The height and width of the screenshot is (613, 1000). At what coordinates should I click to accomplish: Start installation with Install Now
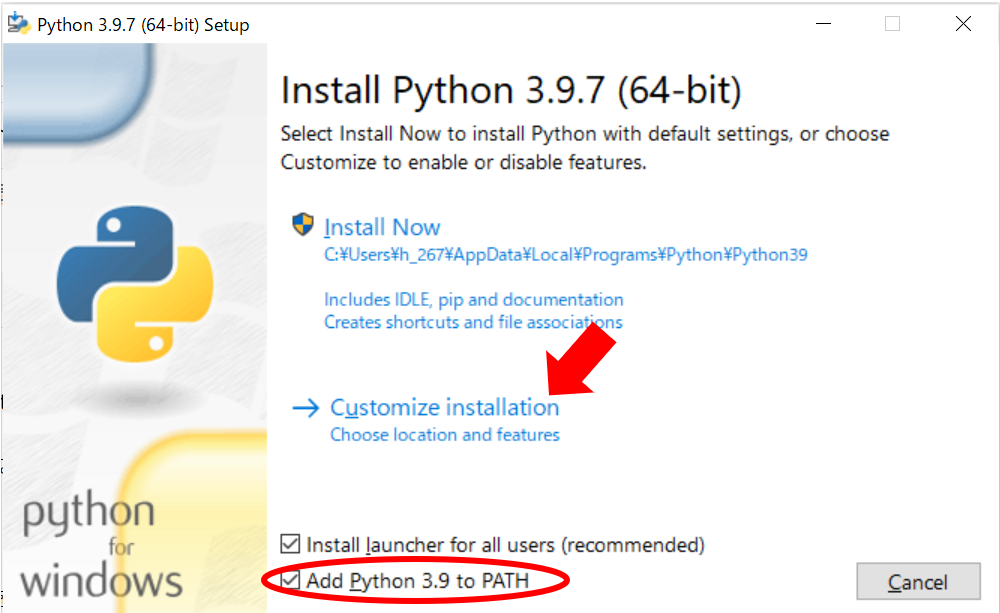(382, 227)
